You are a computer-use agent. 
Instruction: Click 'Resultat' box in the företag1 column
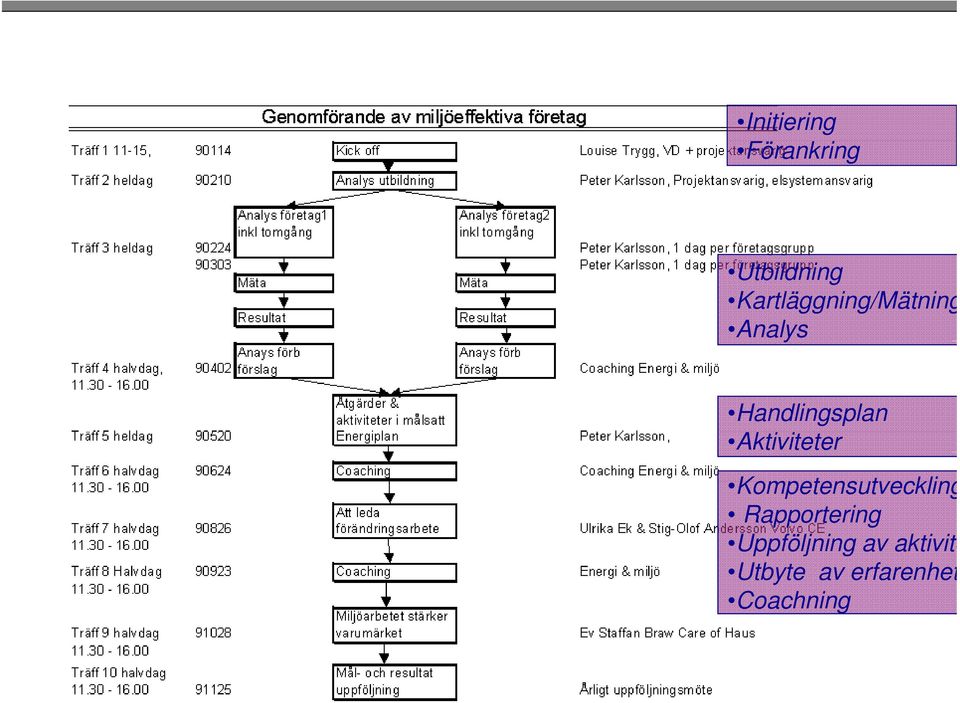coord(284,318)
